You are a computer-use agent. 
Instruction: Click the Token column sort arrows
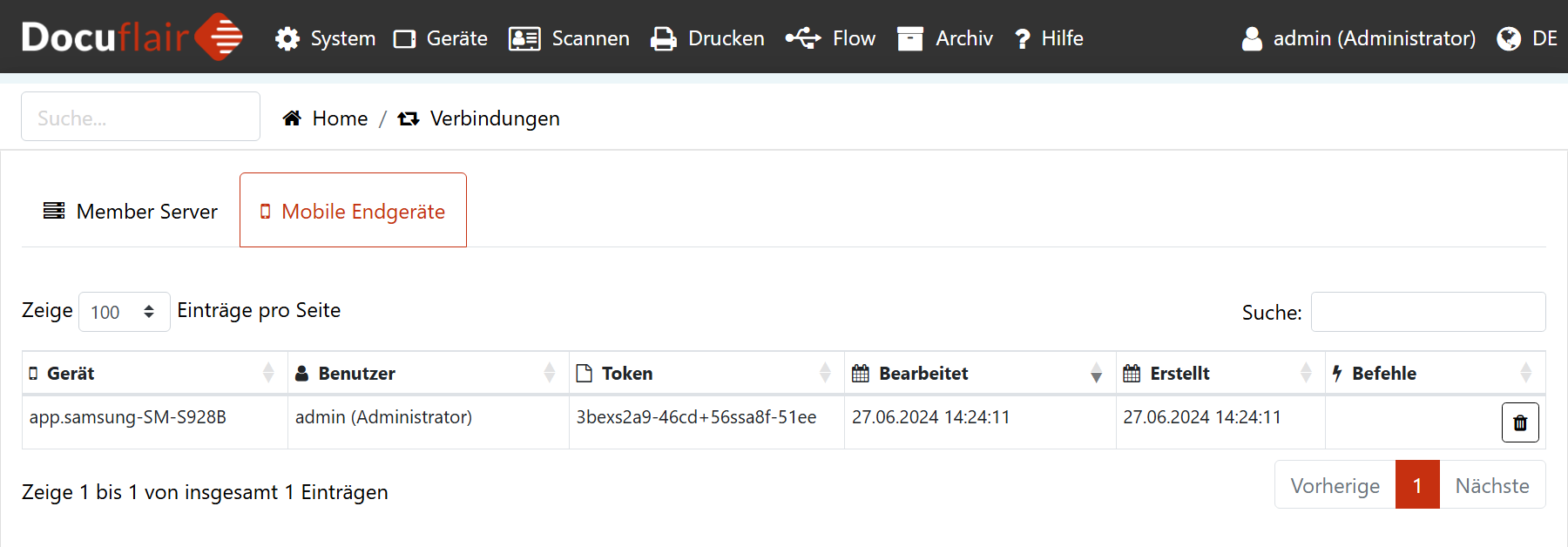825,373
